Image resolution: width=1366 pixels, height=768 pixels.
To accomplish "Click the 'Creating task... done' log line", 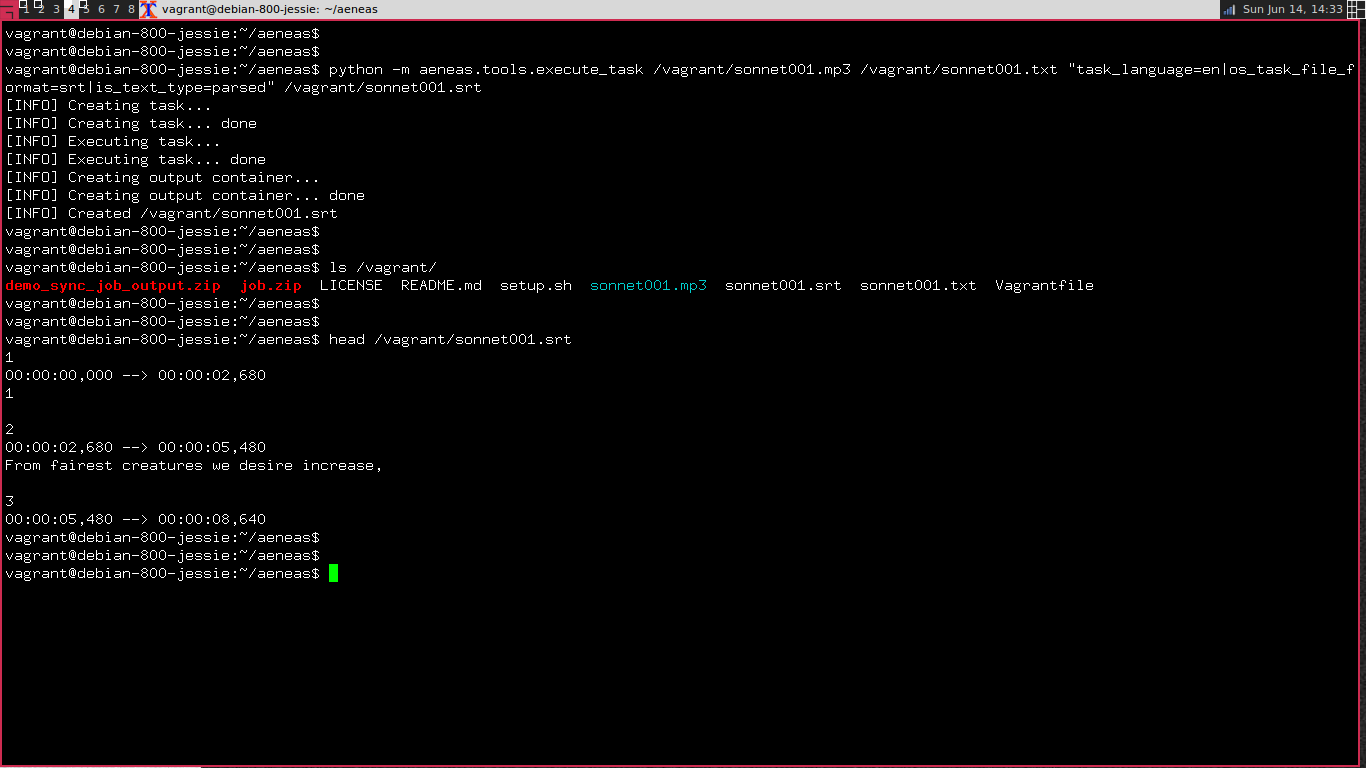I will point(131,123).
